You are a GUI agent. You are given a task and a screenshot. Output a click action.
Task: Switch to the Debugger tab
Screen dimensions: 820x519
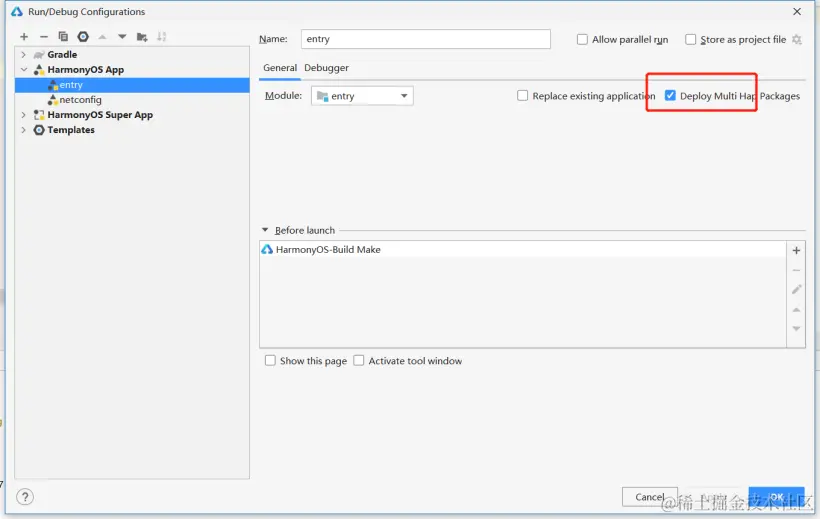pyautogui.click(x=326, y=68)
